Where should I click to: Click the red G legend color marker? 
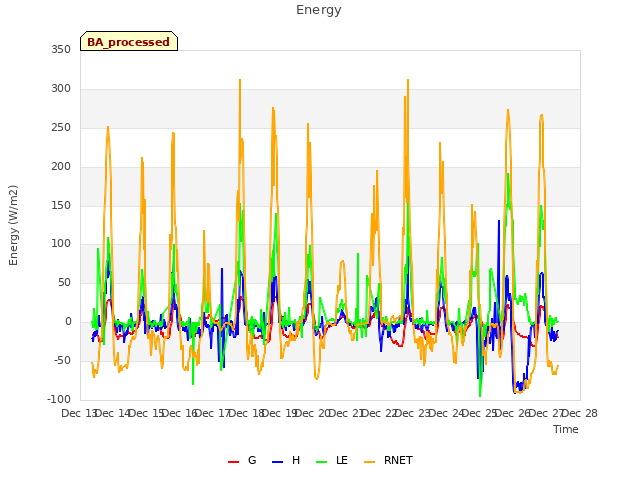(x=233, y=462)
